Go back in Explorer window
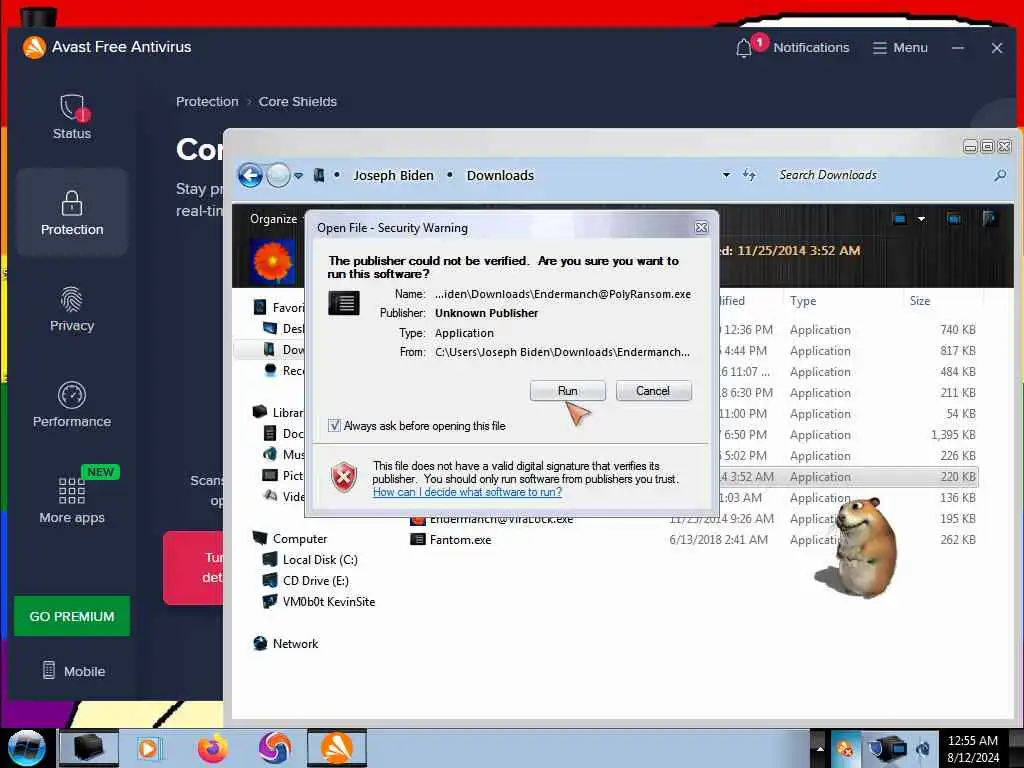 (250, 175)
